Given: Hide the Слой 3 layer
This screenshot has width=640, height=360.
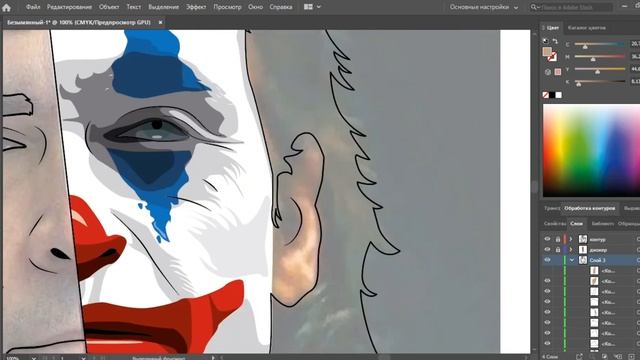Looking at the screenshot, I should pos(547,260).
